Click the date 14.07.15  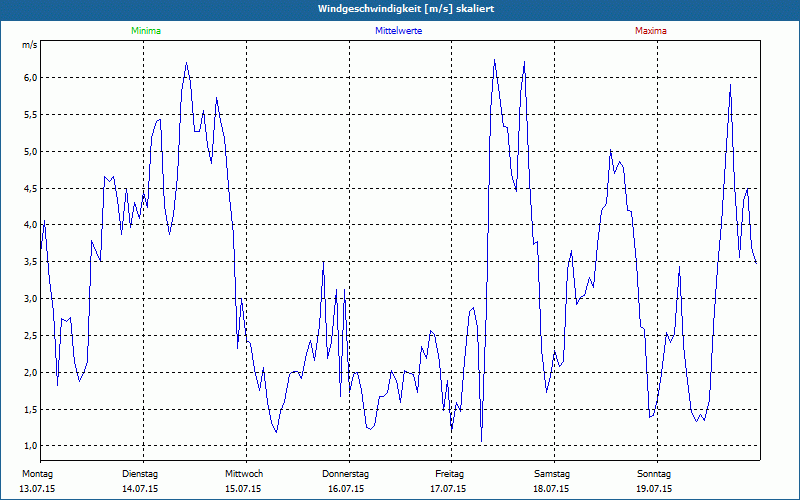tap(140, 489)
